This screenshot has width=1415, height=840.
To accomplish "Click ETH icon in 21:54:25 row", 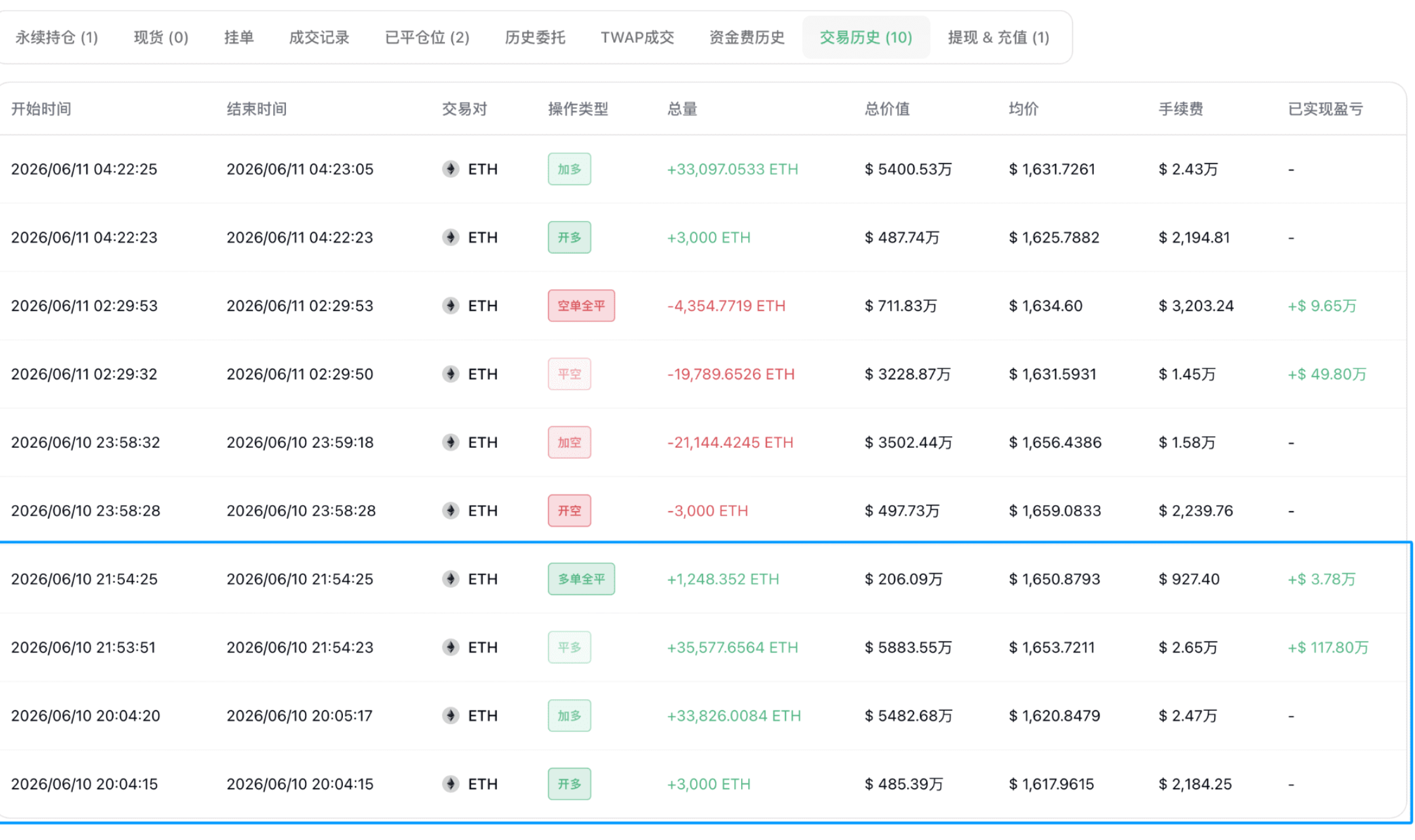I will point(451,579).
